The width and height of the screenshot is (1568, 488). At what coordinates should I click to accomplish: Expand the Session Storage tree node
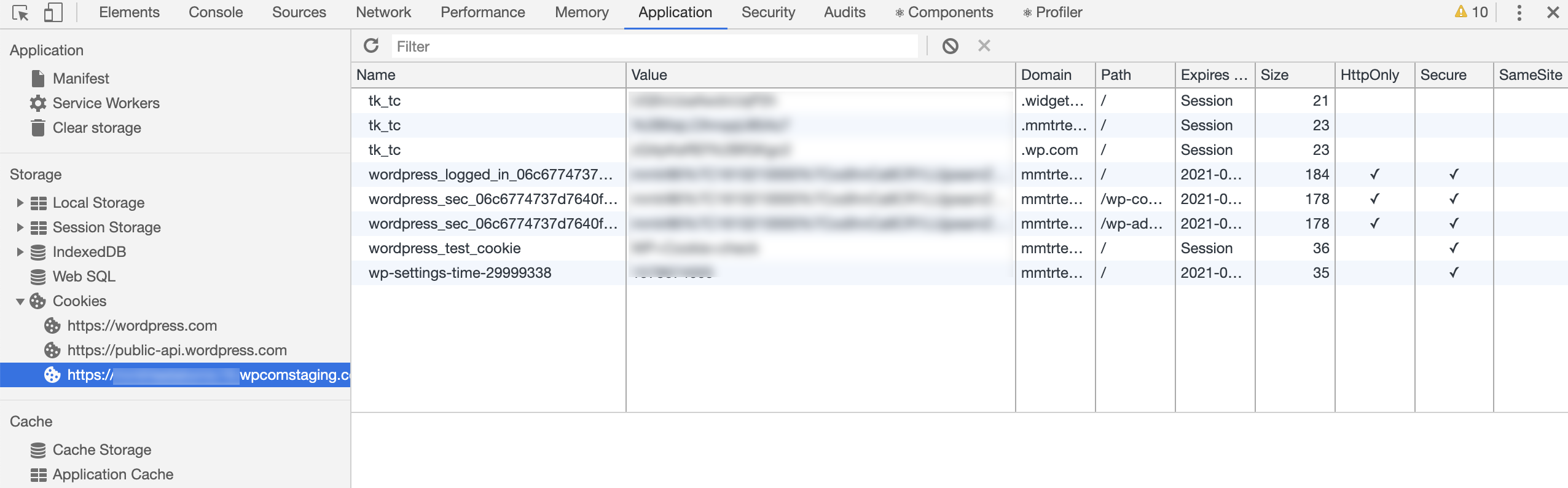[x=20, y=227]
